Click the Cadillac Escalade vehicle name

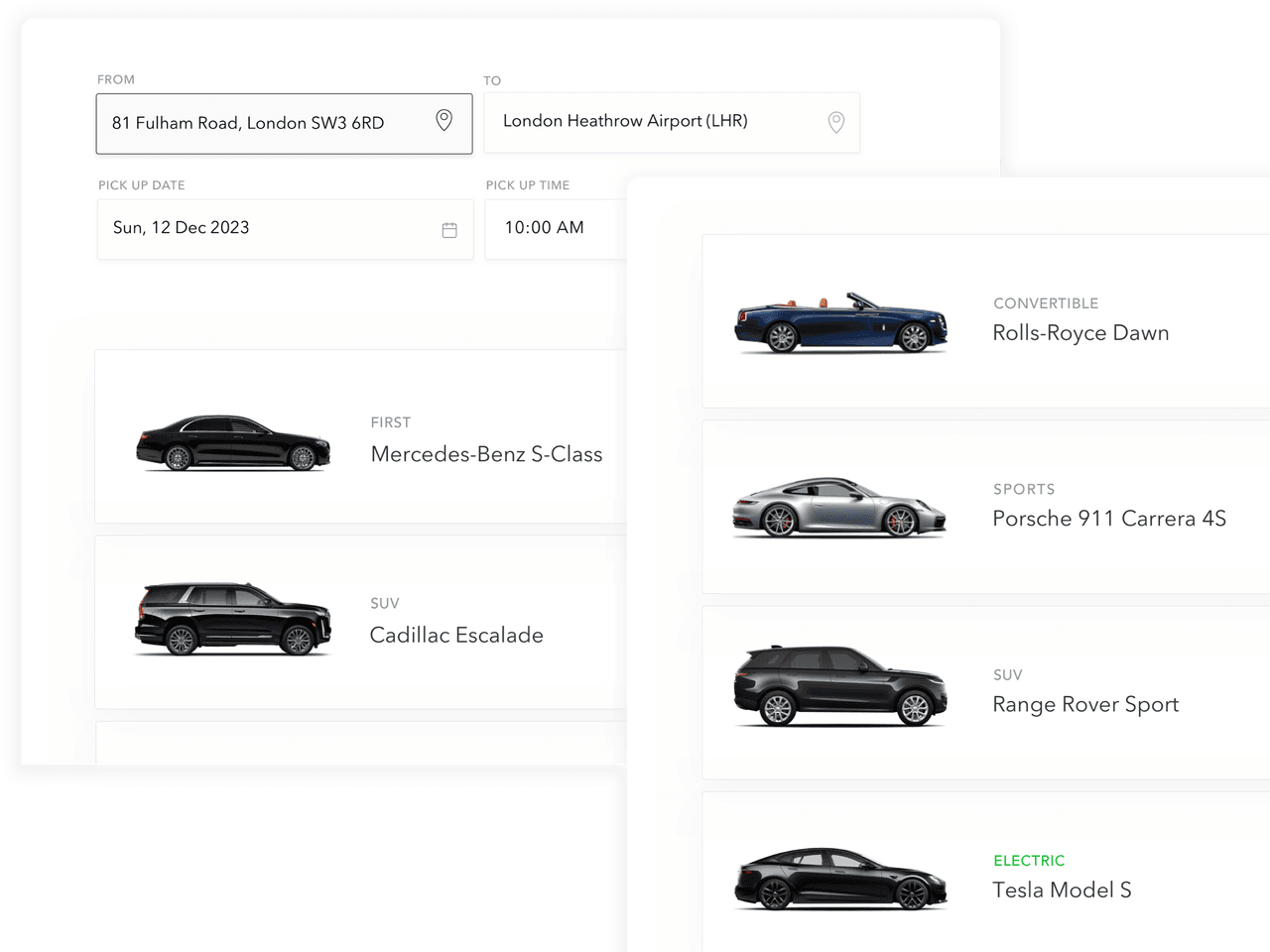tap(456, 636)
